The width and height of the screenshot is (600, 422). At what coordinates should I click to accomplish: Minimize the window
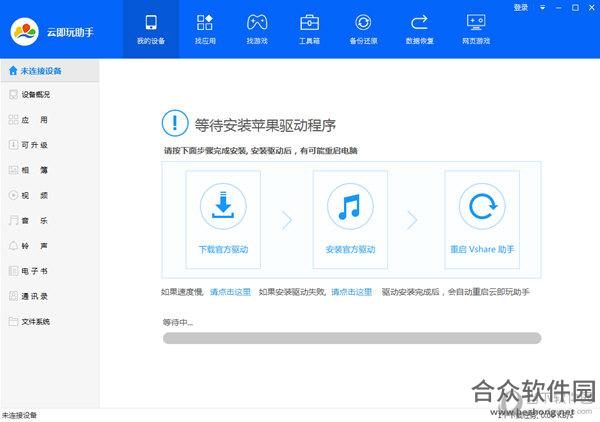click(x=559, y=8)
